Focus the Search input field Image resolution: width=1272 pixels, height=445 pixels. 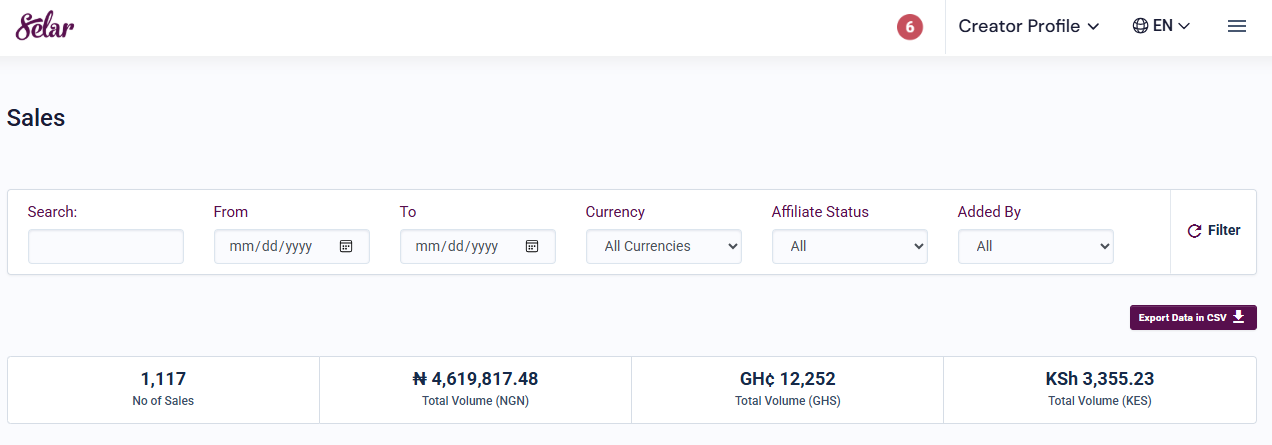[106, 246]
